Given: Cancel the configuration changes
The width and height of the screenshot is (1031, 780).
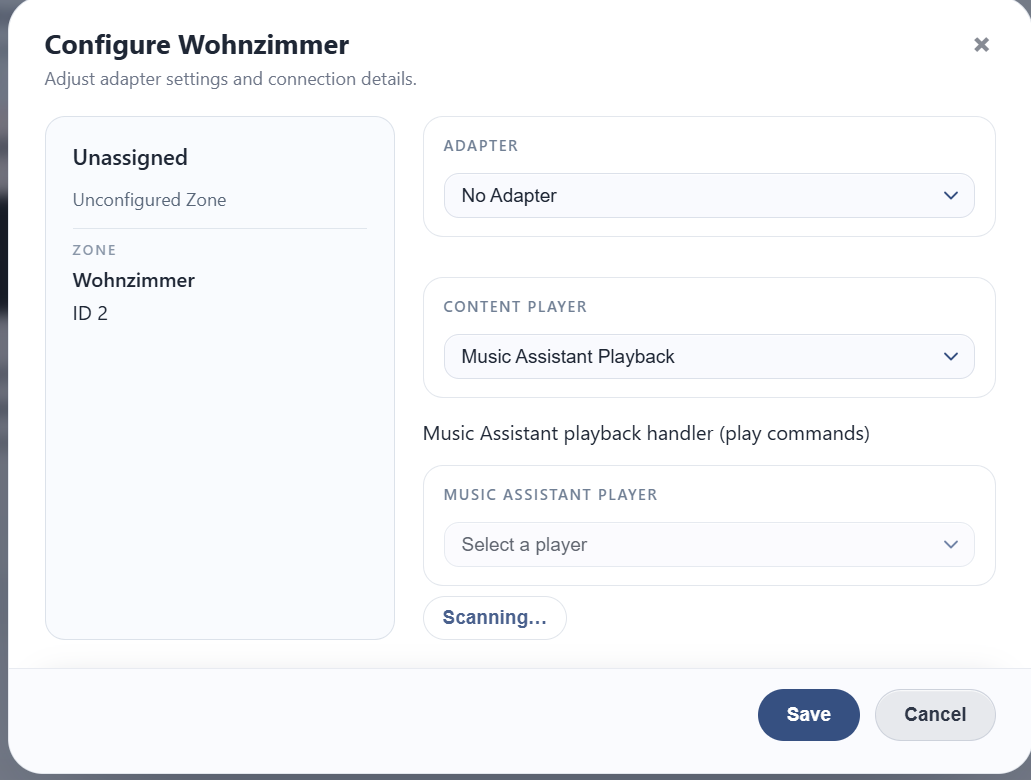Looking at the screenshot, I should tap(934, 714).
